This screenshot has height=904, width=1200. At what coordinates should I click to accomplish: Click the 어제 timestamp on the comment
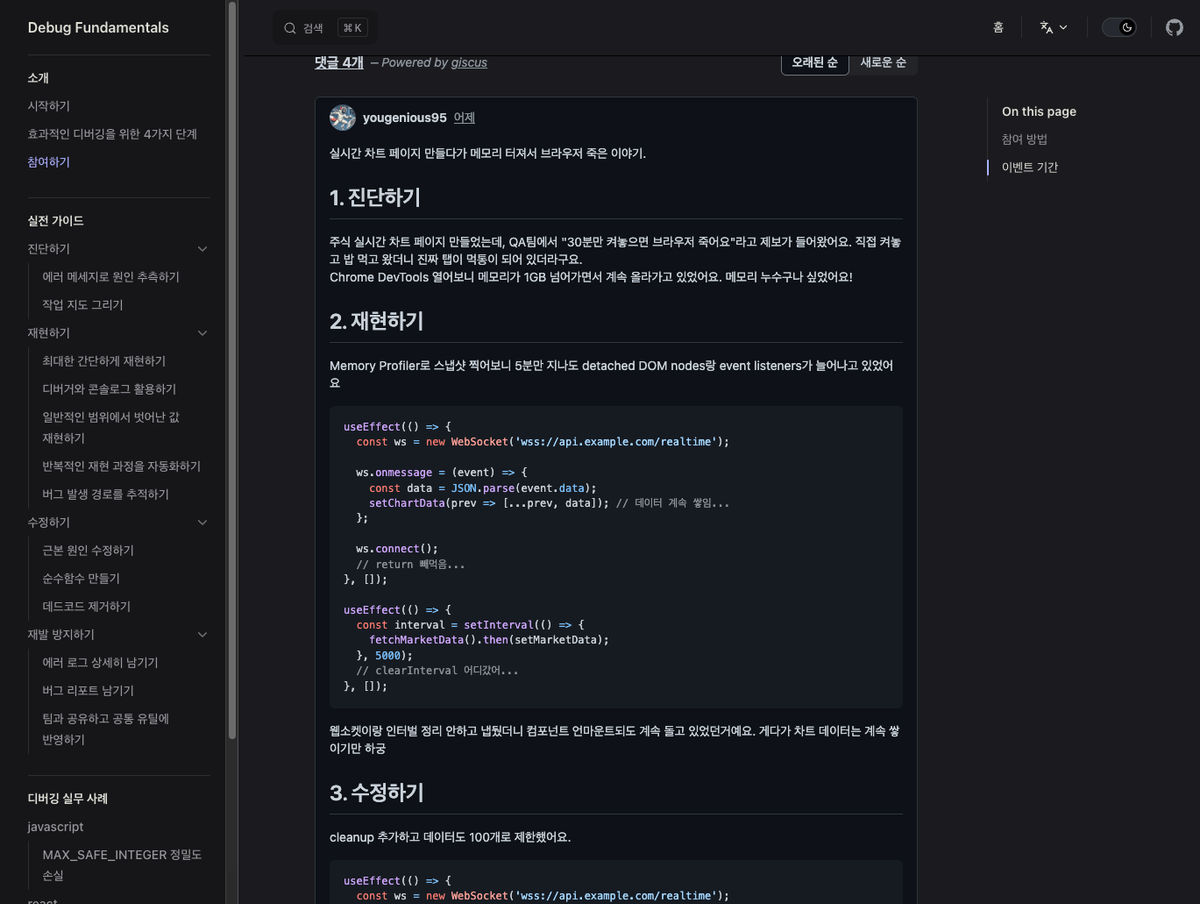coord(463,117)
